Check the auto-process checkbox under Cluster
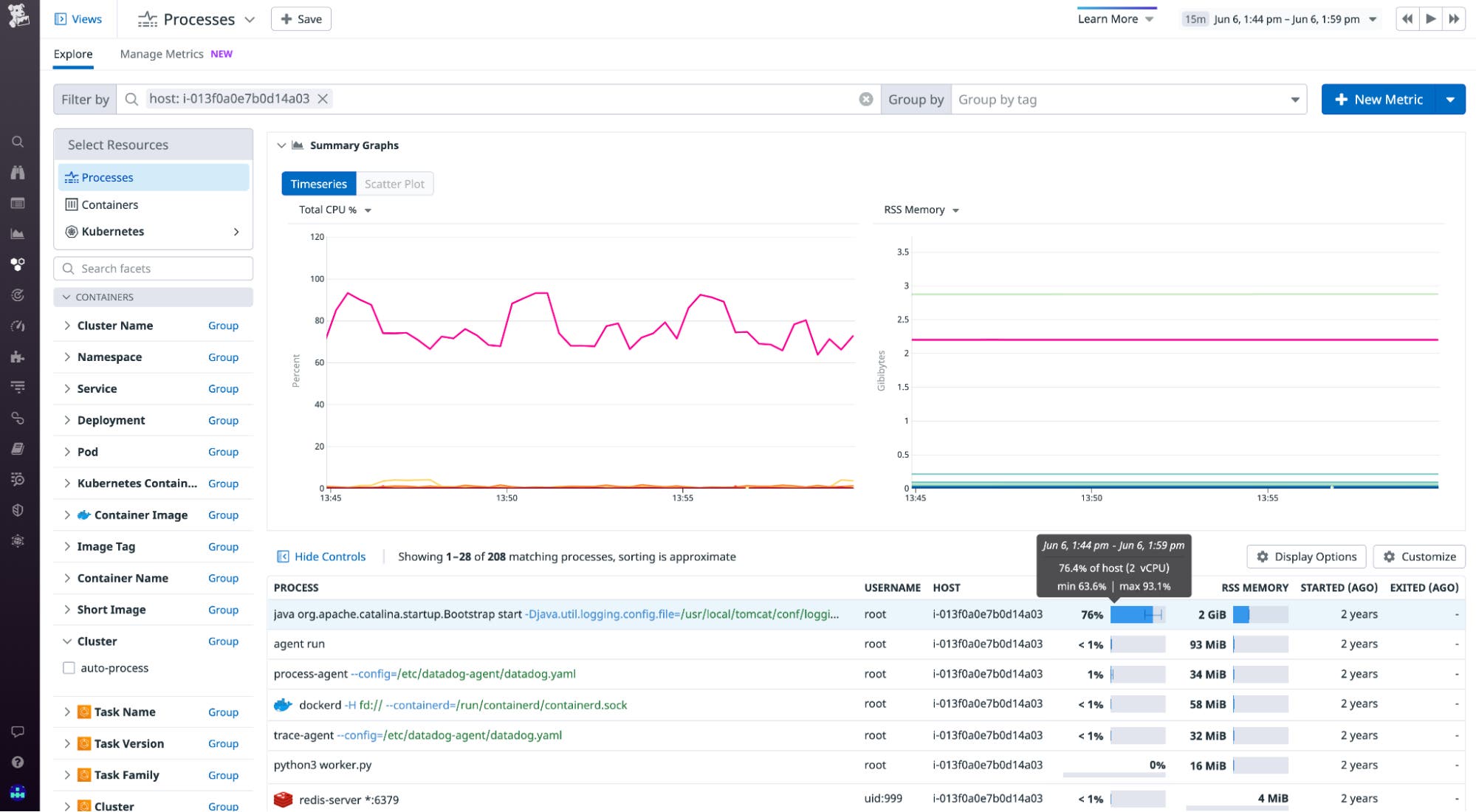This screenshot has width=1476, height=812. click(x=69, y=667)
